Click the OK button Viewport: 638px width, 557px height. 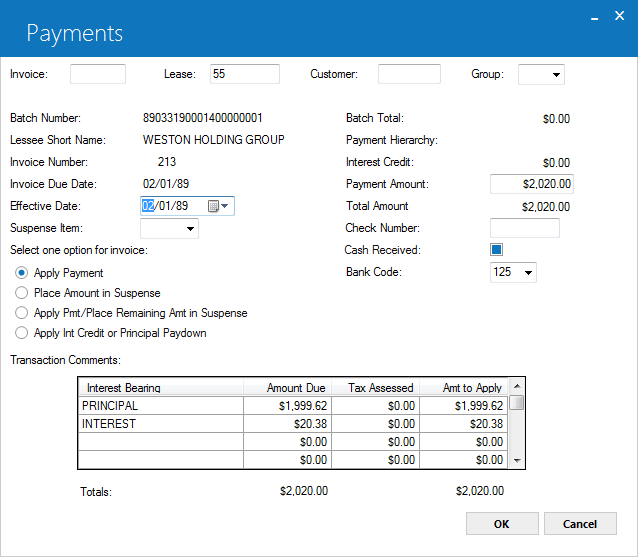tap(502, 524)
